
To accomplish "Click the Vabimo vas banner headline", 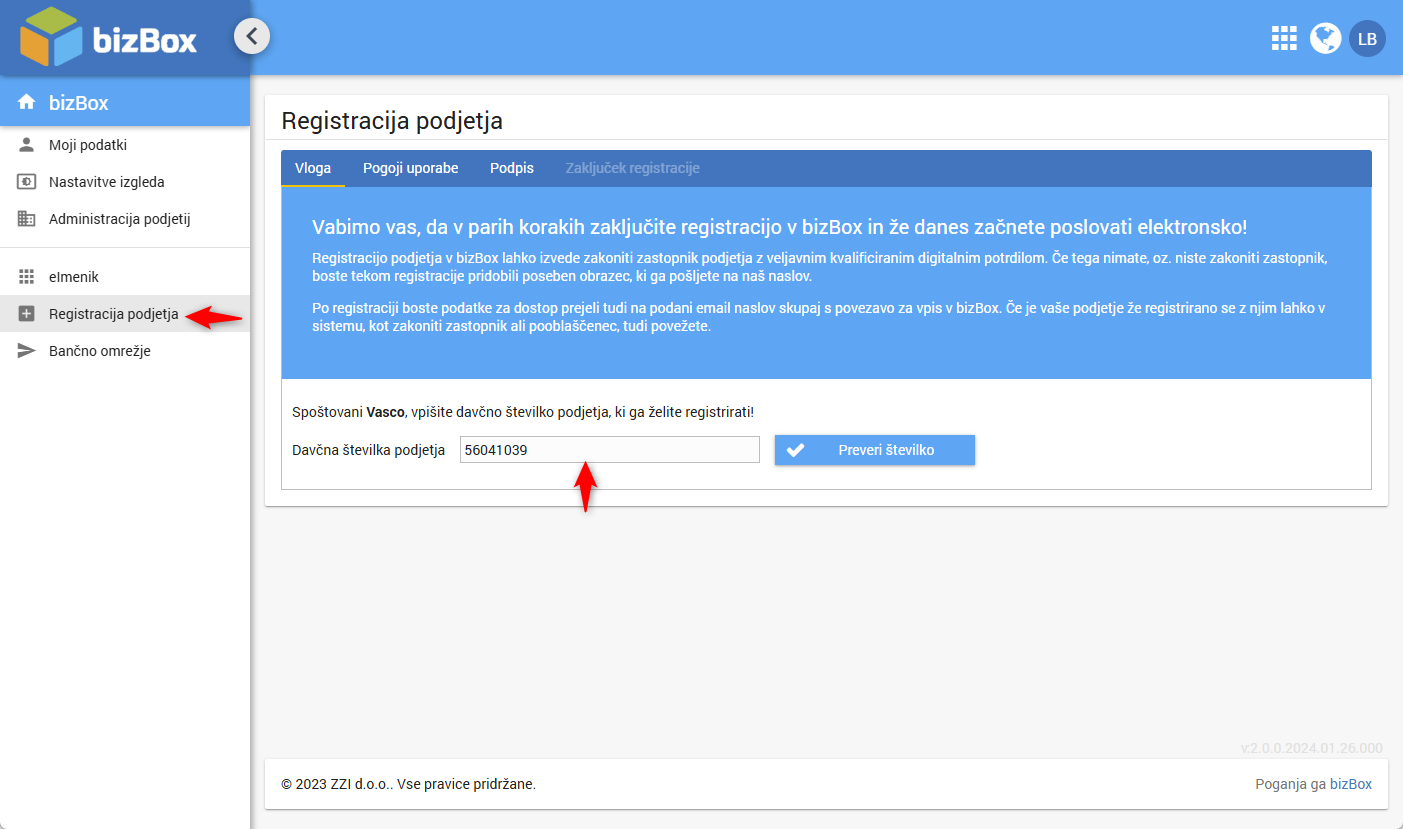I will (780, 227).
